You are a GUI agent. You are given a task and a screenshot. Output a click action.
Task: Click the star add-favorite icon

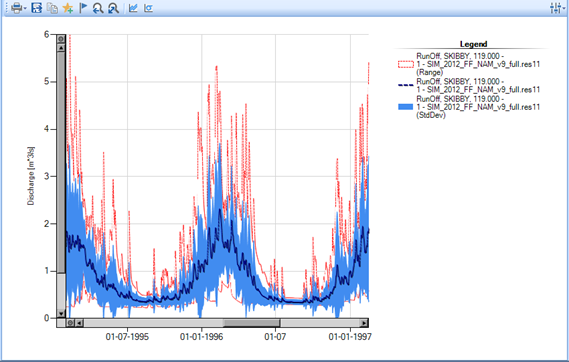68,8
